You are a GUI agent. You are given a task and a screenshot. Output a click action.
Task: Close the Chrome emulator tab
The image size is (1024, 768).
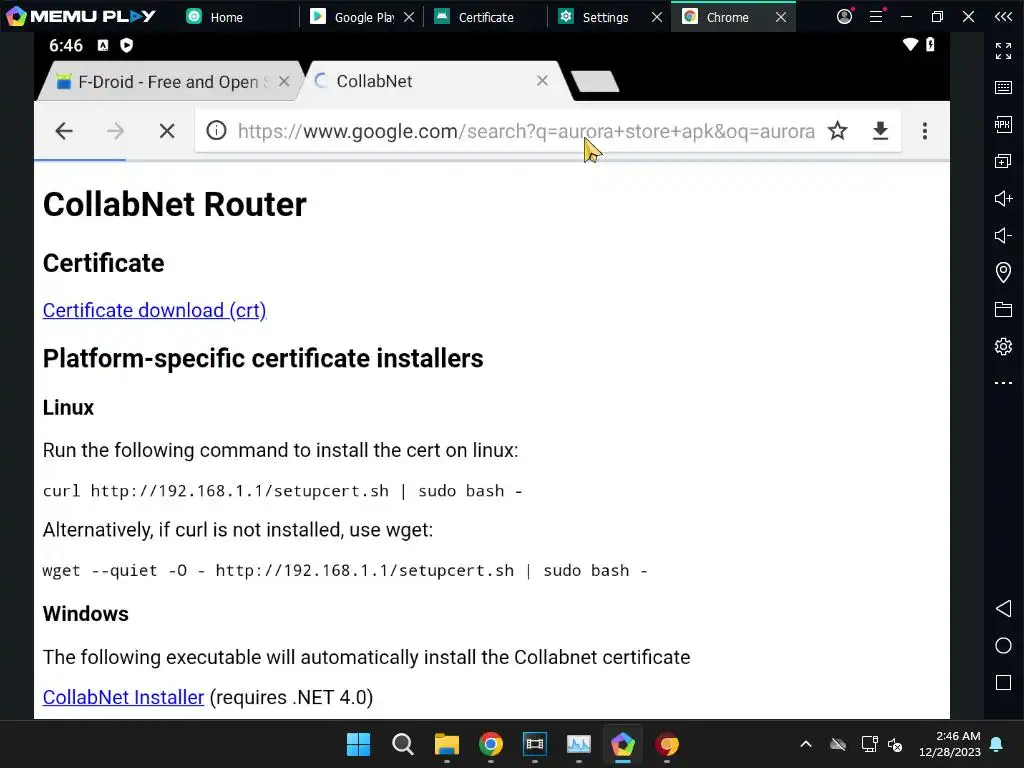click(781, 17)
